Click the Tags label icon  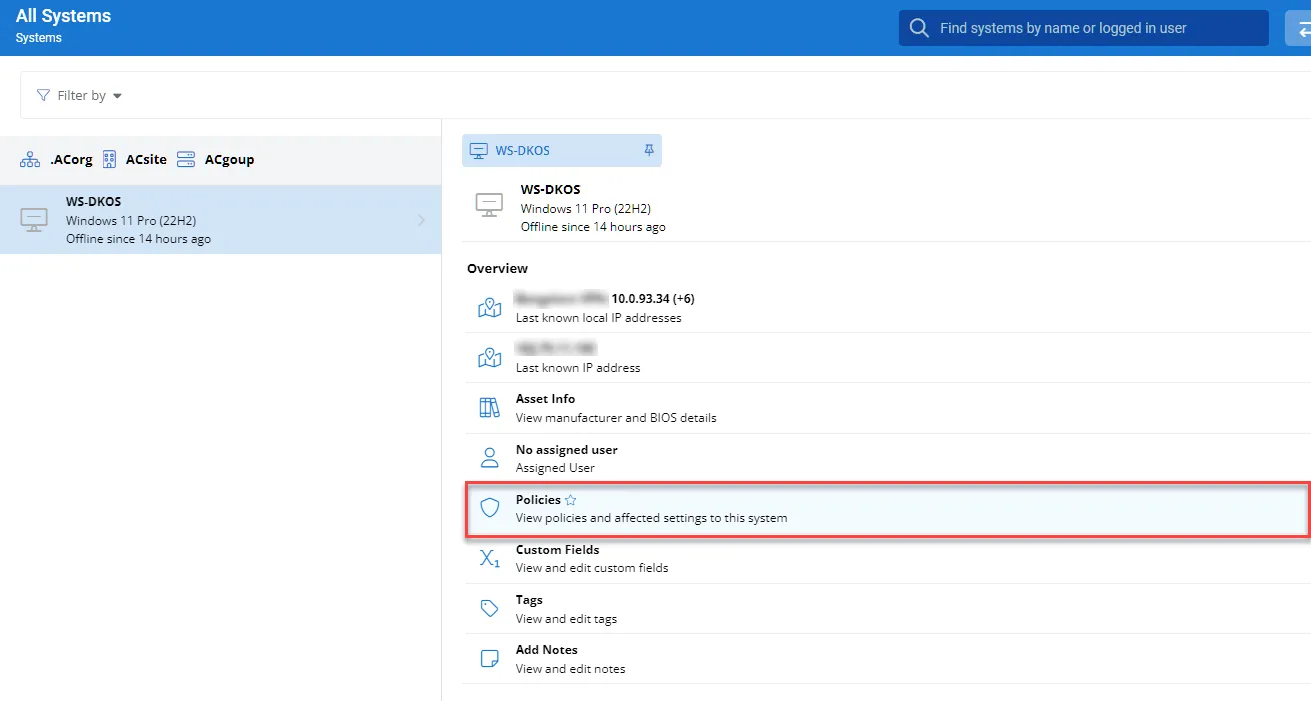point(489,608)
